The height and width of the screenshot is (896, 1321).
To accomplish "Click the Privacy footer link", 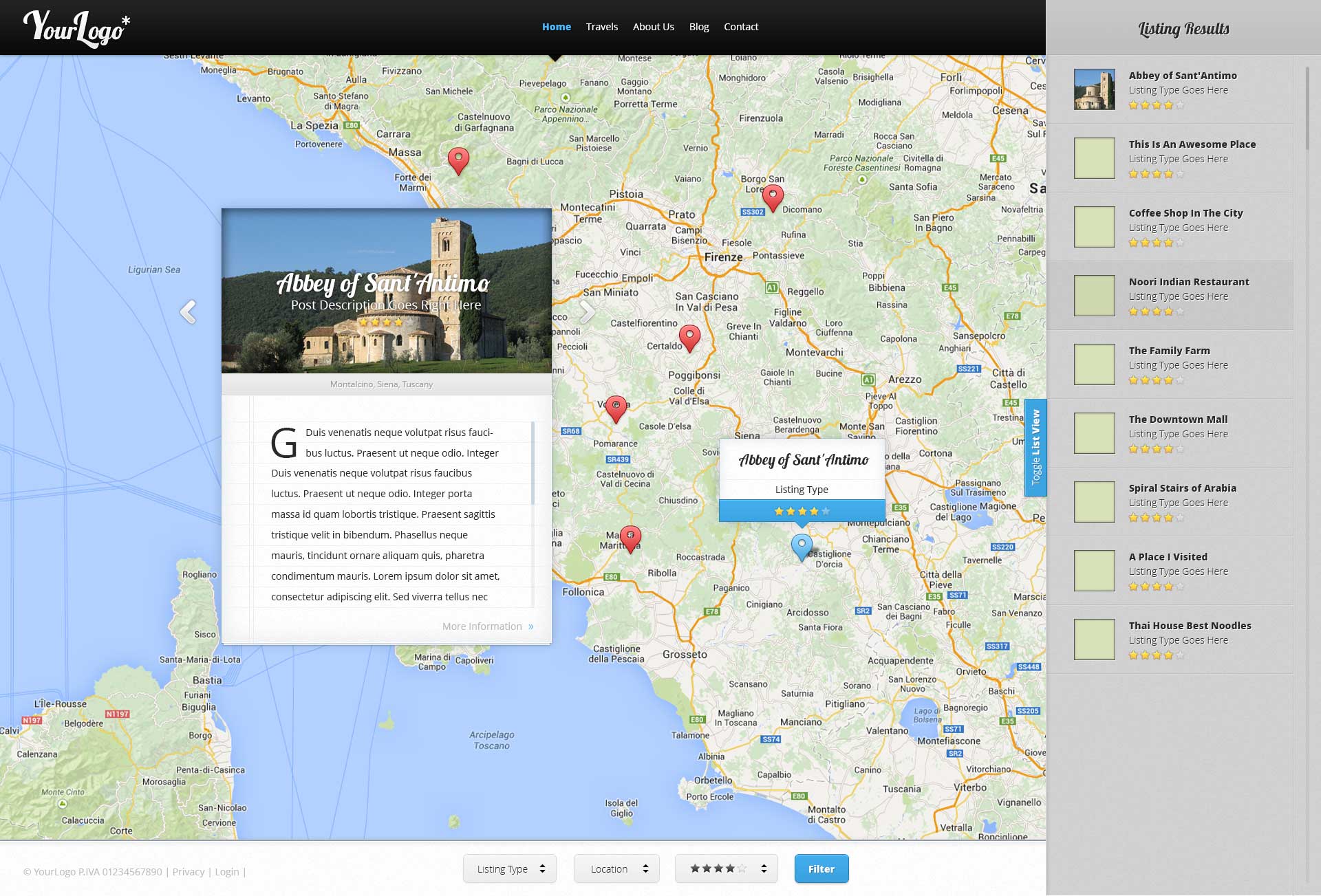I will [x=188, y=872].
